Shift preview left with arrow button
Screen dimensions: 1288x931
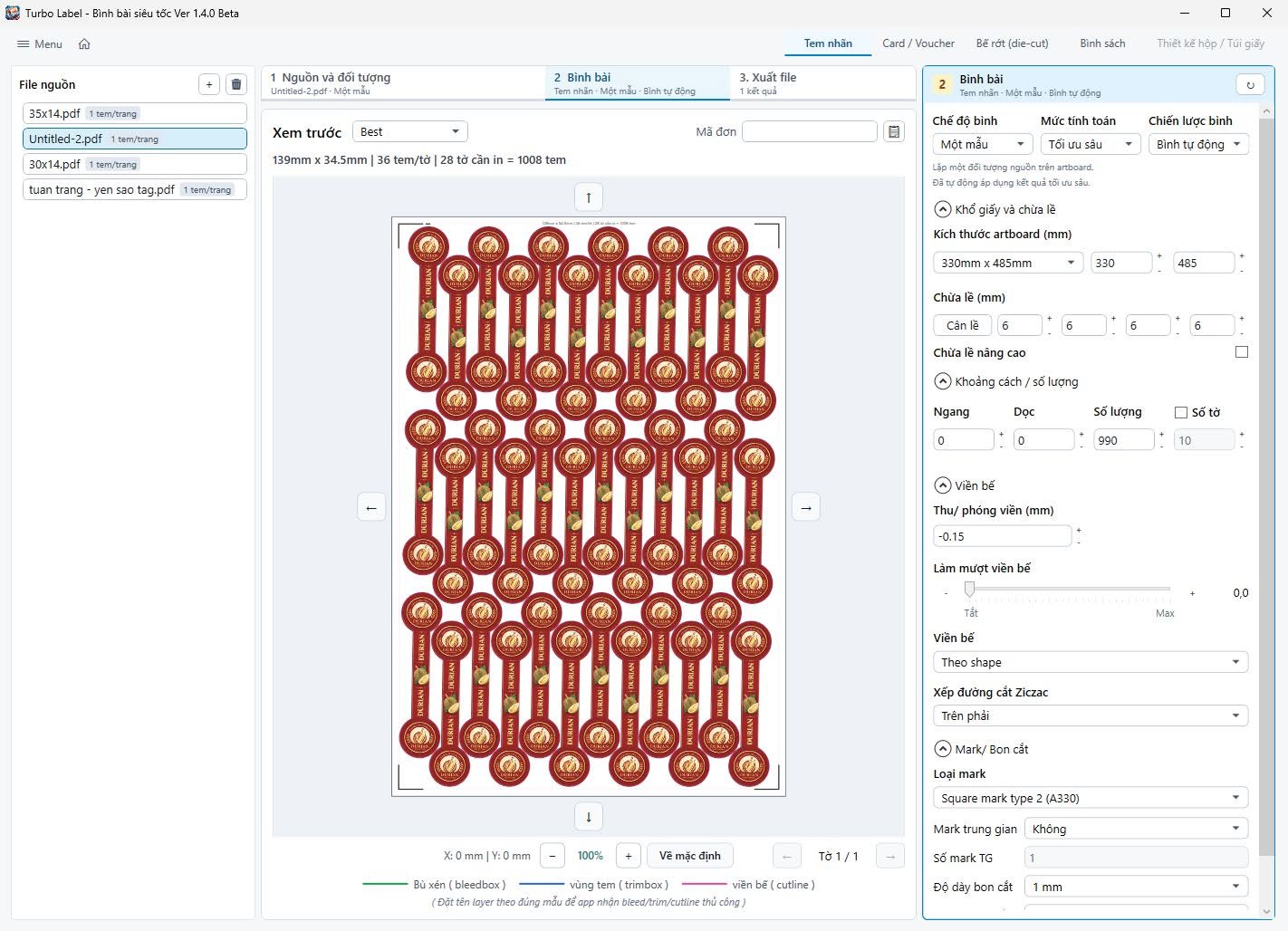(371, 507)
